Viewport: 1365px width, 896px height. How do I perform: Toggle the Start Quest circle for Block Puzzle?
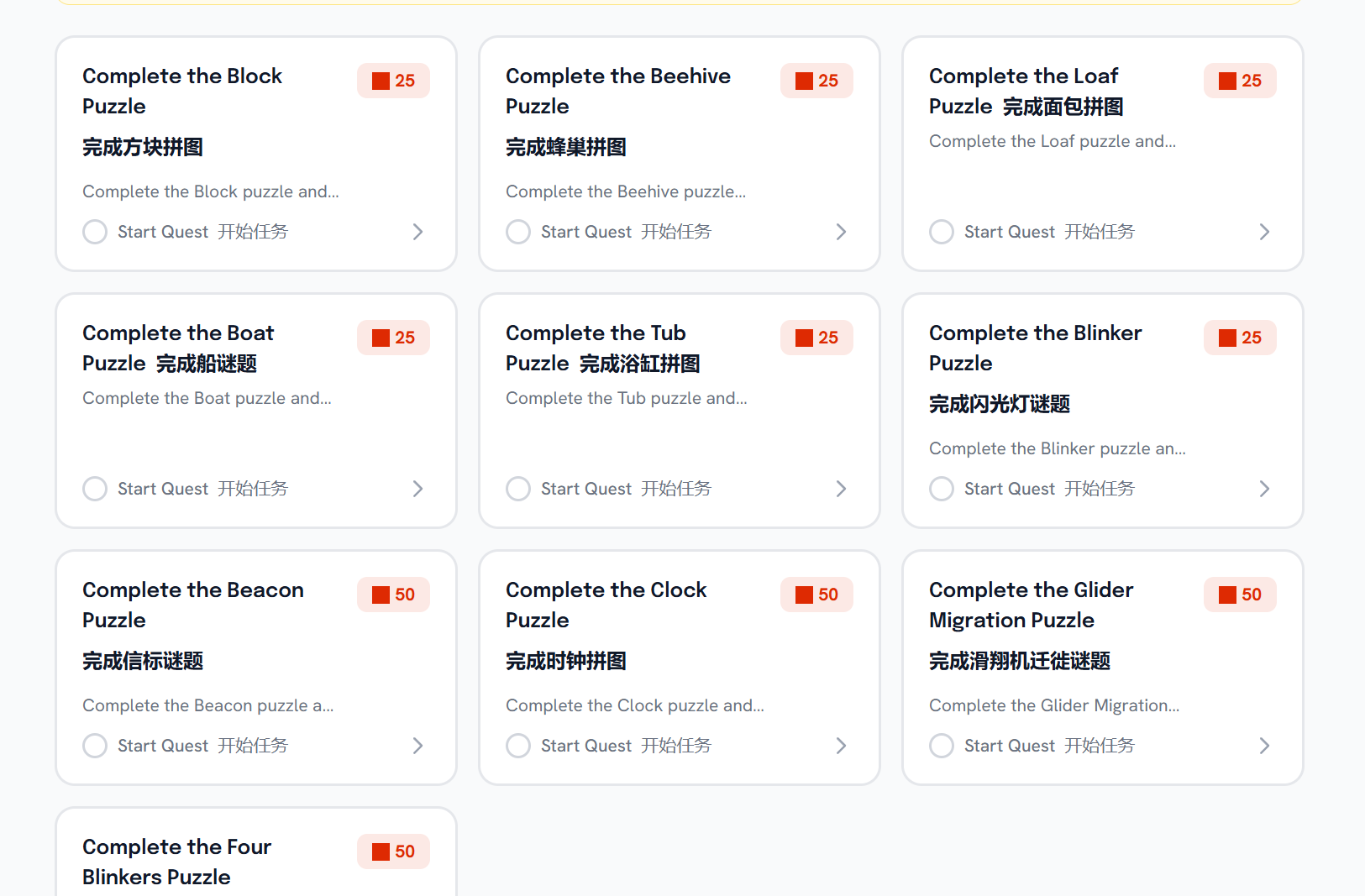tap(95, 232)
